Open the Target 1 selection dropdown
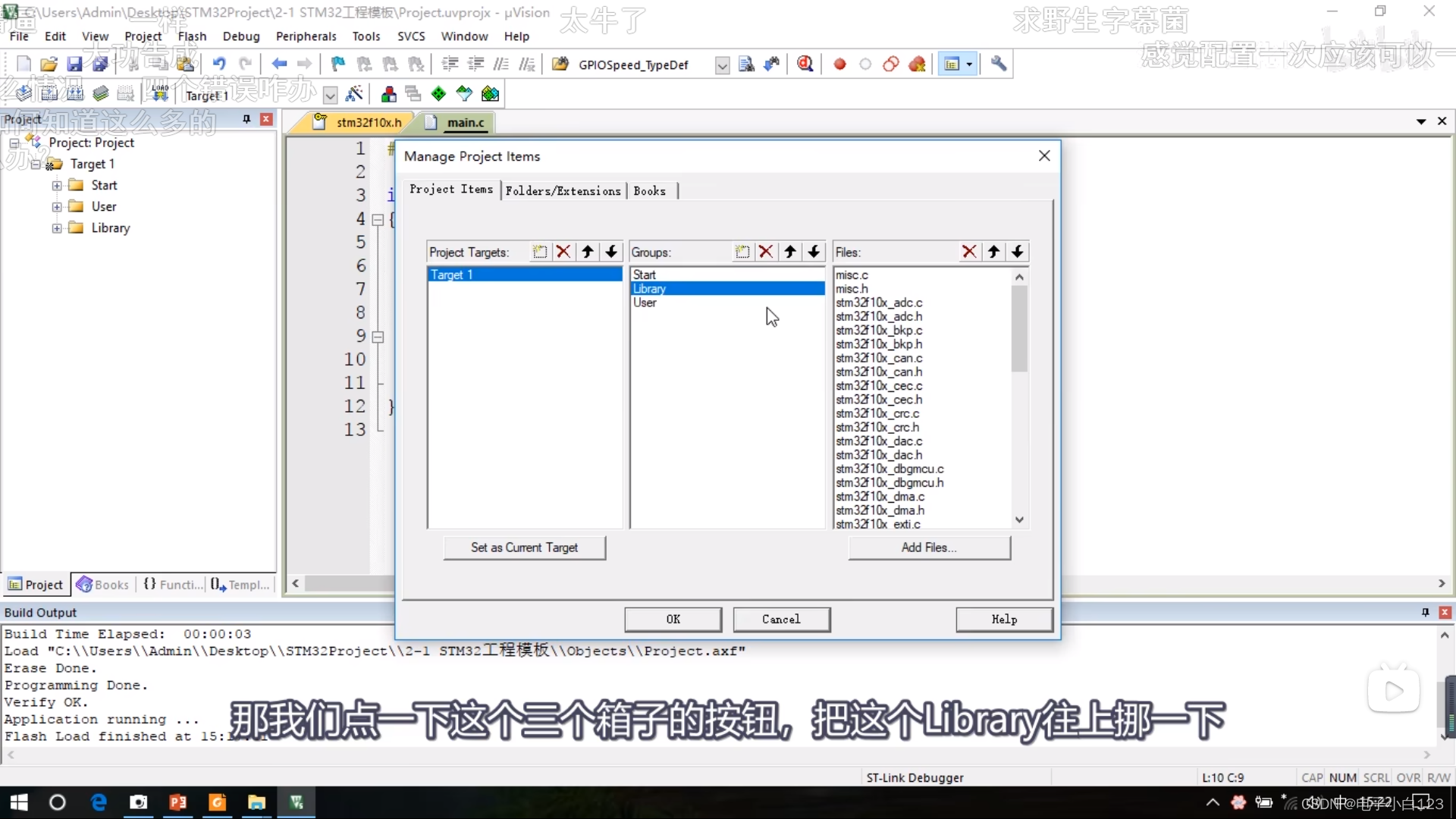The height and width of the screenshot is (819, 1456). click(x=329, y=94)
